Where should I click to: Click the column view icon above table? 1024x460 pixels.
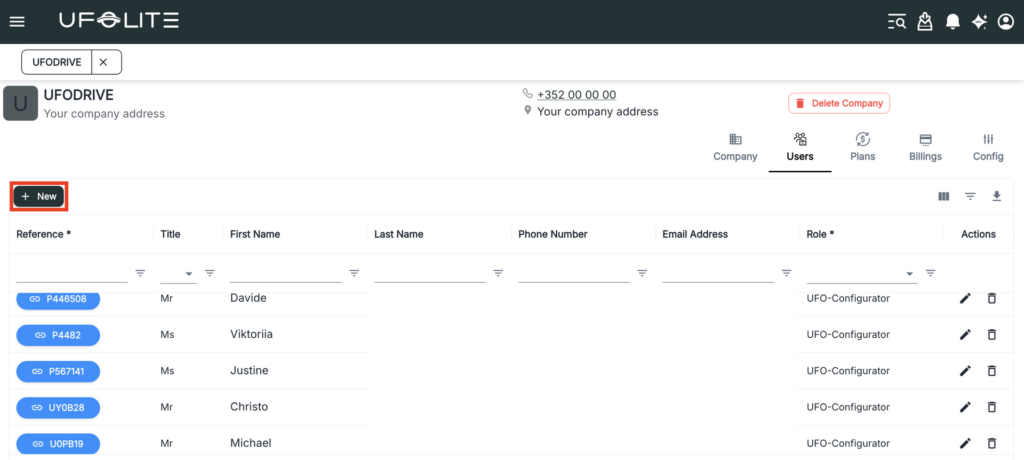pyautogui.click(x=943, y=196)
